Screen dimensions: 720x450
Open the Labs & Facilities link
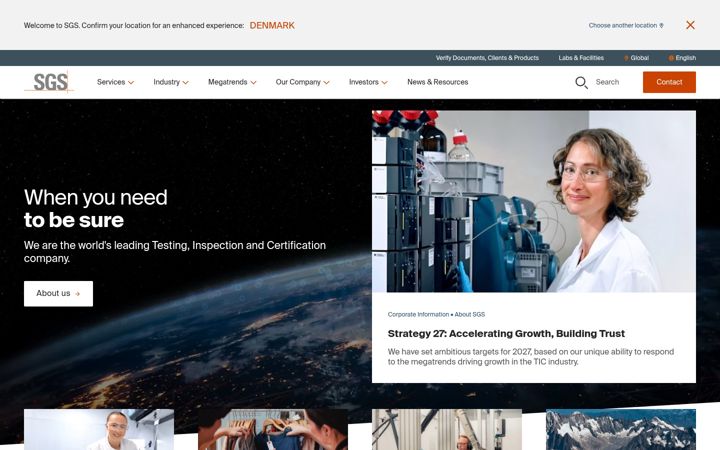coord(581,58)
